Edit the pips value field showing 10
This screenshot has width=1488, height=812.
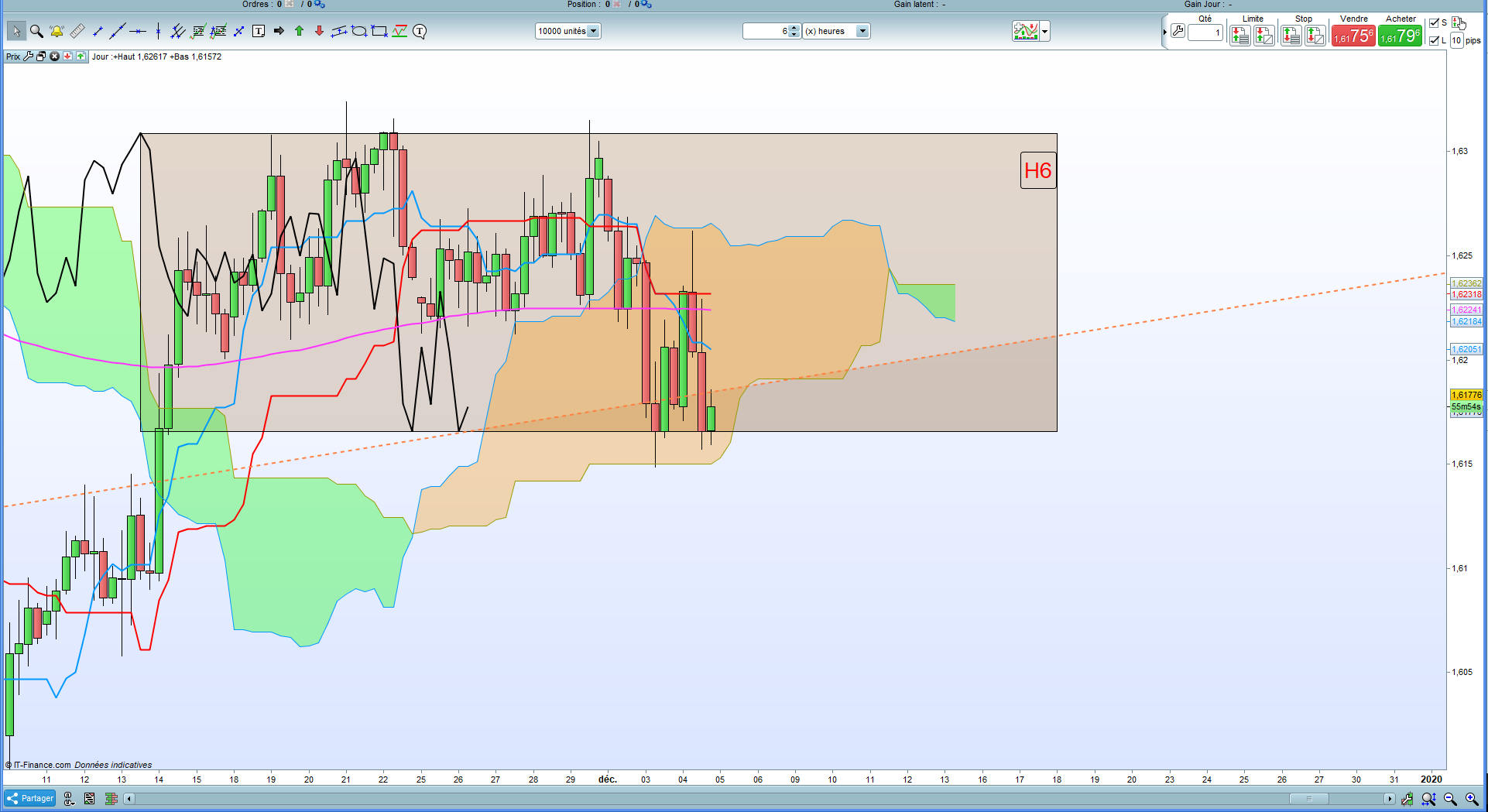pyautogui.click(x=1456, y=40)
